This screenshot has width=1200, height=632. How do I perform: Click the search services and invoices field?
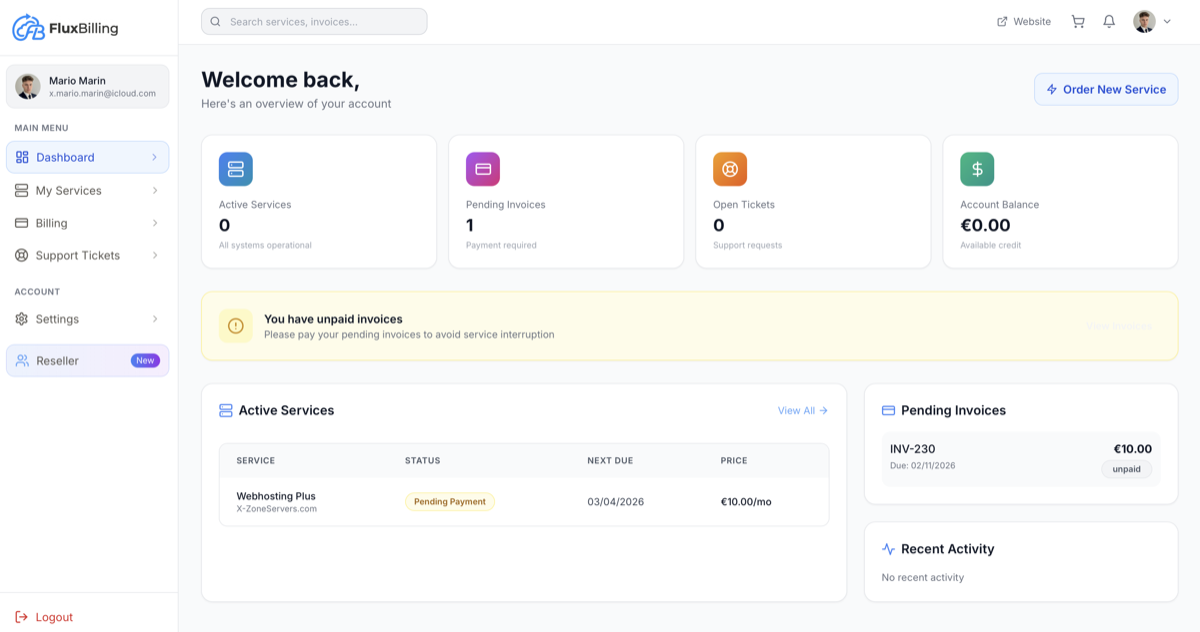(314, 20)
